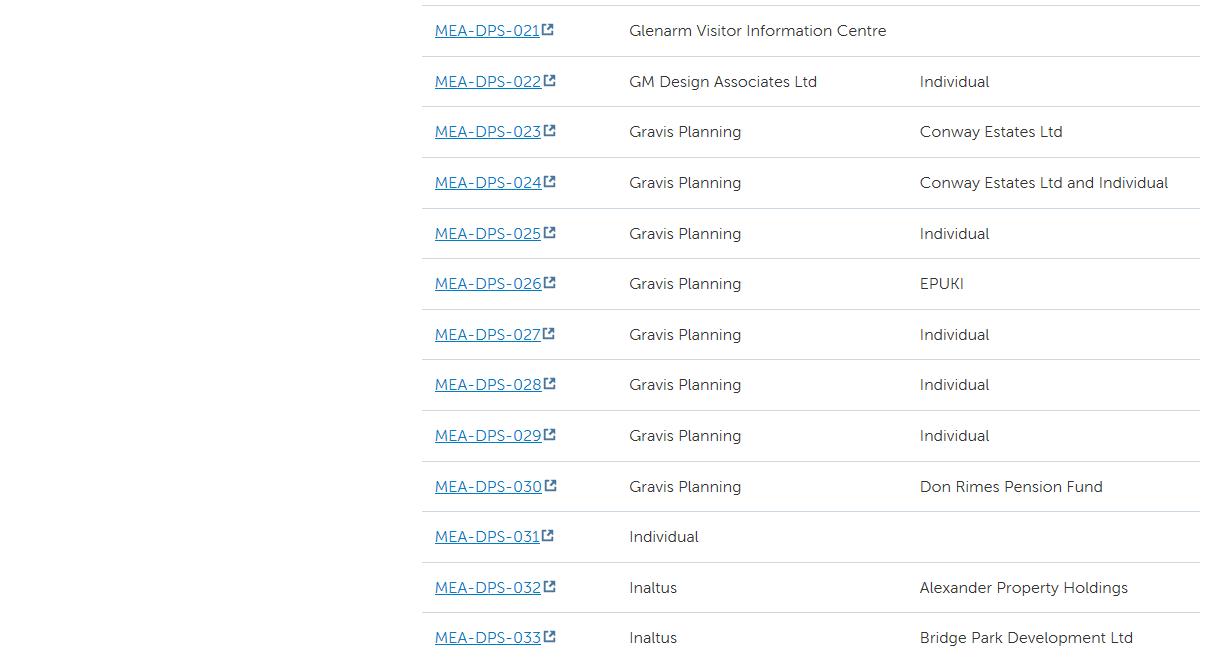
Task: Select the Alexander Property Holdings cell
Action: pos(1024,588)
